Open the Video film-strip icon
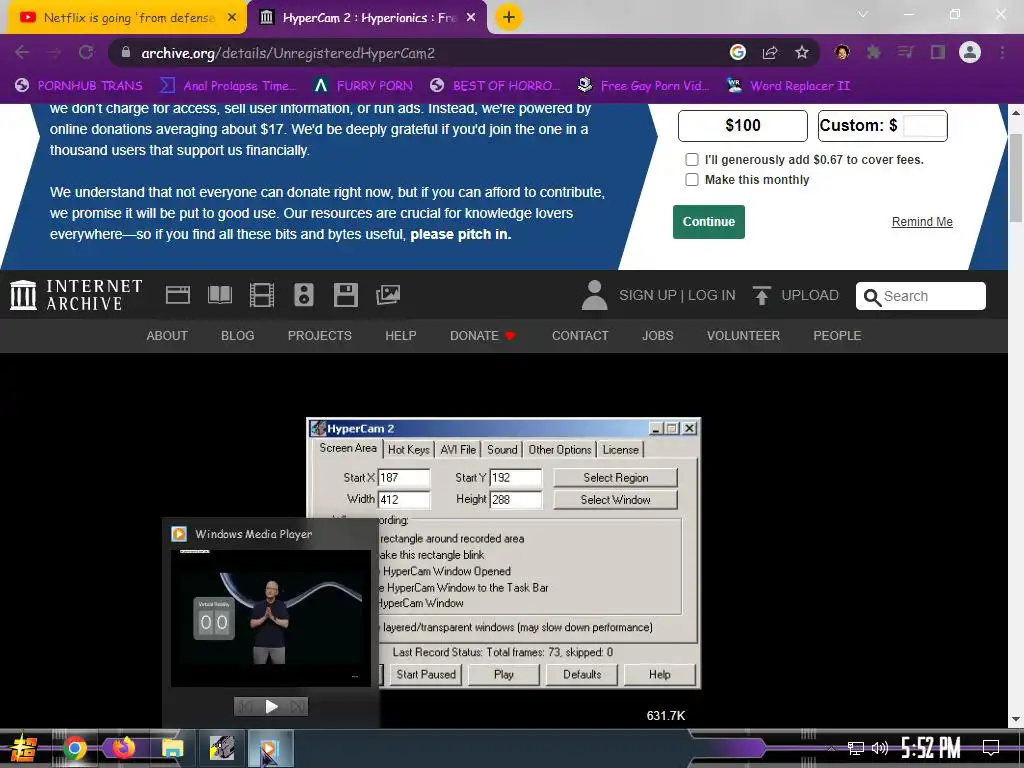The image size is (1024, 768). (x=262, y=295)
